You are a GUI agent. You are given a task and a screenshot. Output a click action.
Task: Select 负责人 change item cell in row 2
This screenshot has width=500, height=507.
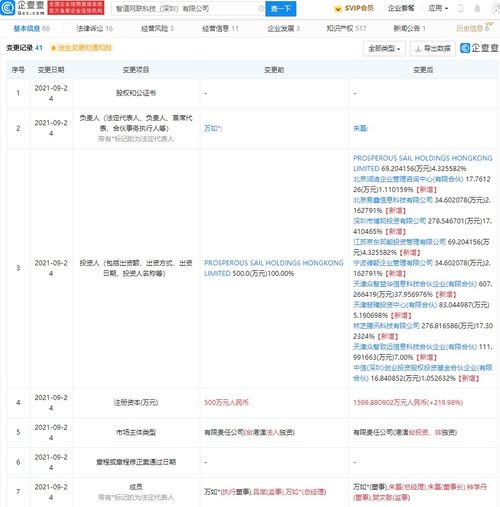(136, 128)
